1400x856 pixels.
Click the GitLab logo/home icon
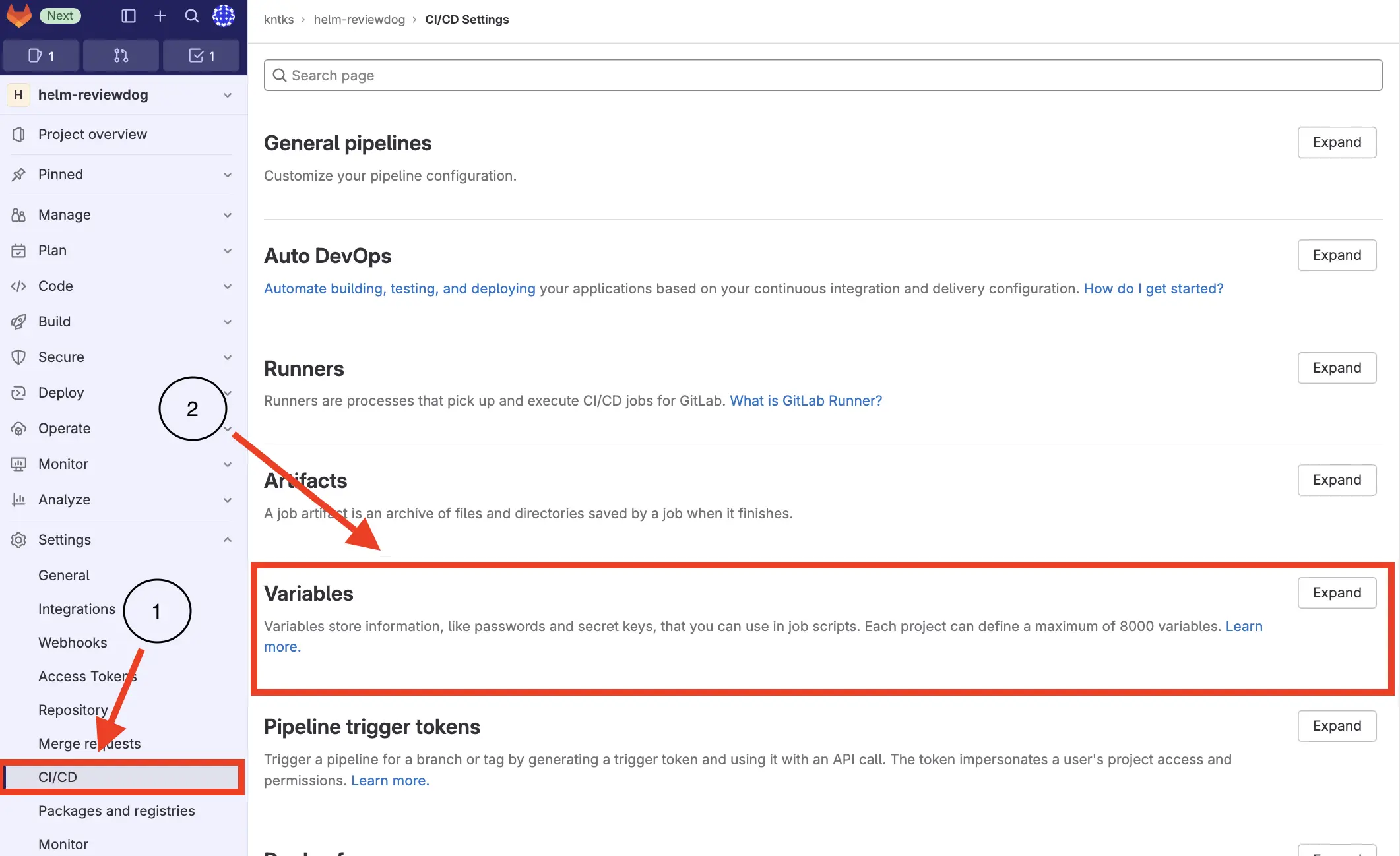pyautogui.click(x=18, y=16)
